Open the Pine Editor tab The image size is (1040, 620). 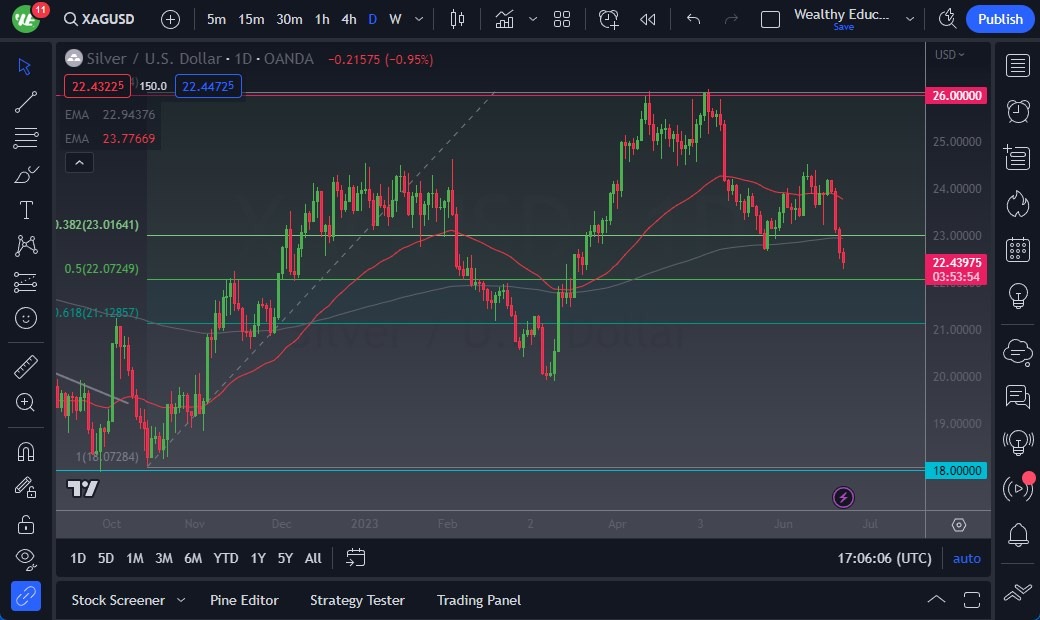(x=244, y=600)
